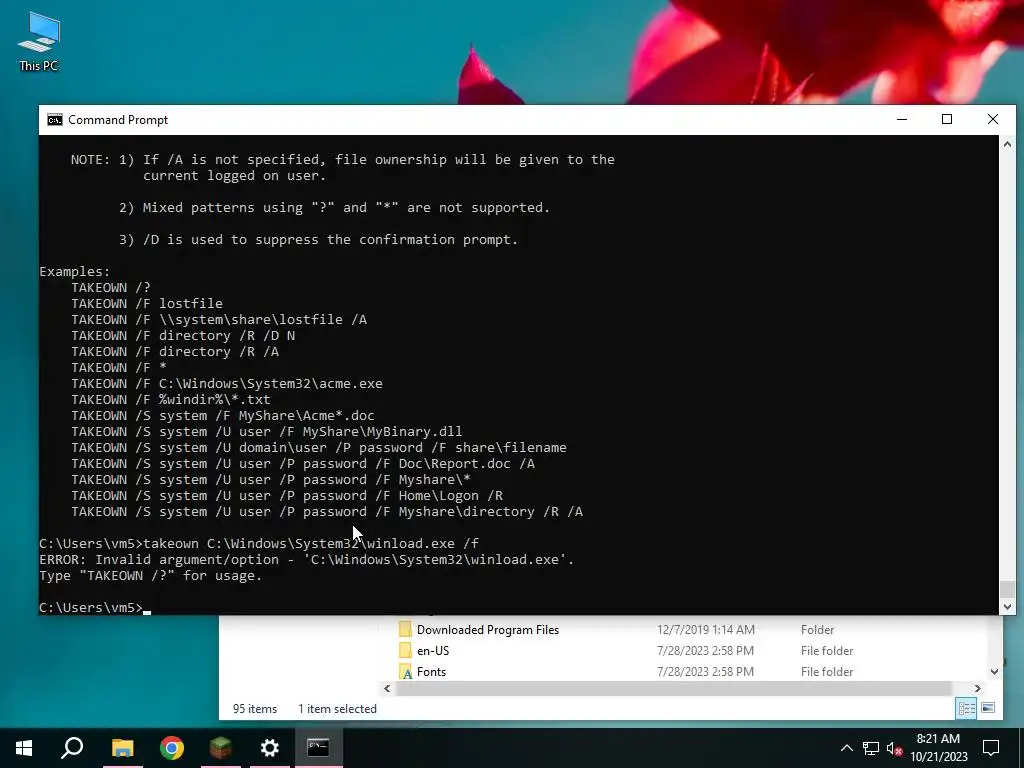
Task: Open the Minecraft block taskbar icon
Action: (x=221, y=748)
